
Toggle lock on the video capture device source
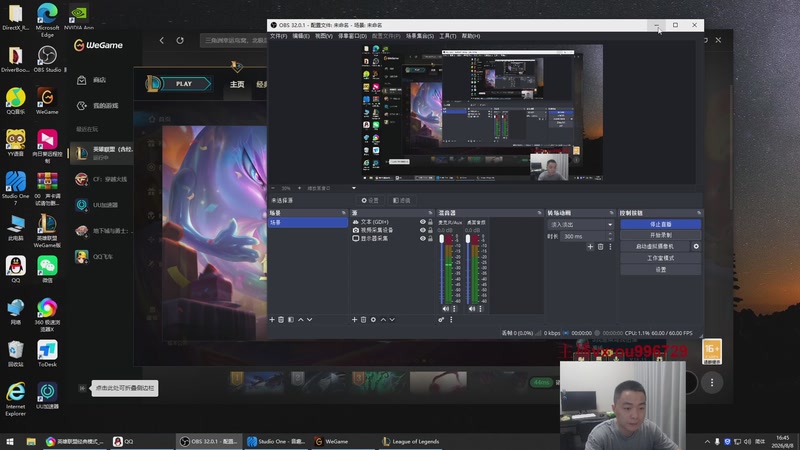point(430,230)
